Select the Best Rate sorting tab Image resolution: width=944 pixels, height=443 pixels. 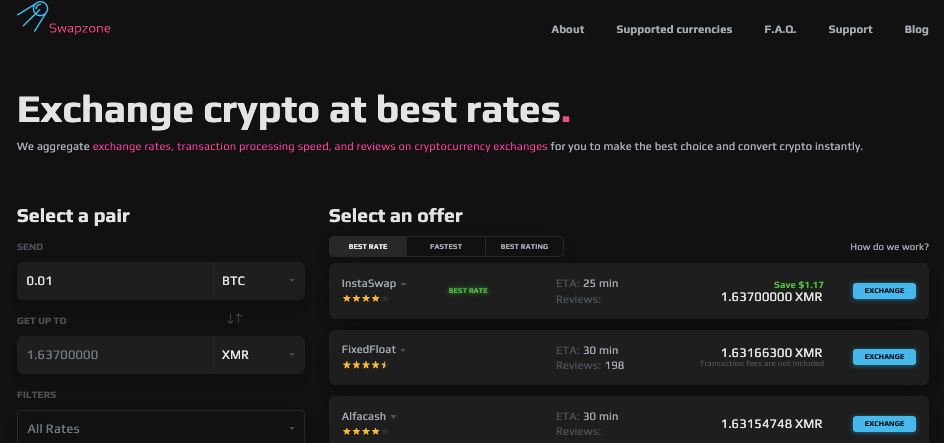(x=368, y=247)
